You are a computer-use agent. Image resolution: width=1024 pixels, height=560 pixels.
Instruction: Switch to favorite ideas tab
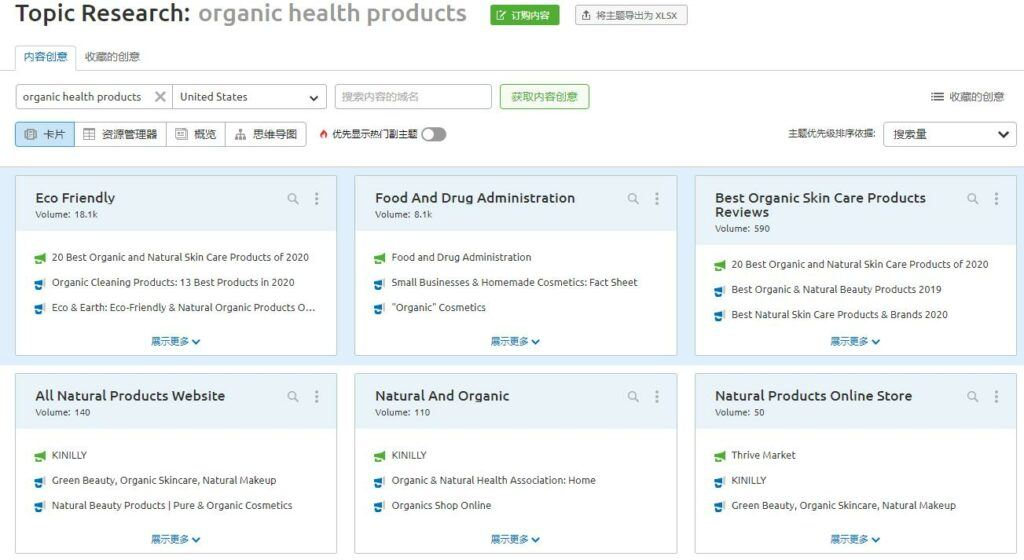pyautogui.click(x=112, y=57)
